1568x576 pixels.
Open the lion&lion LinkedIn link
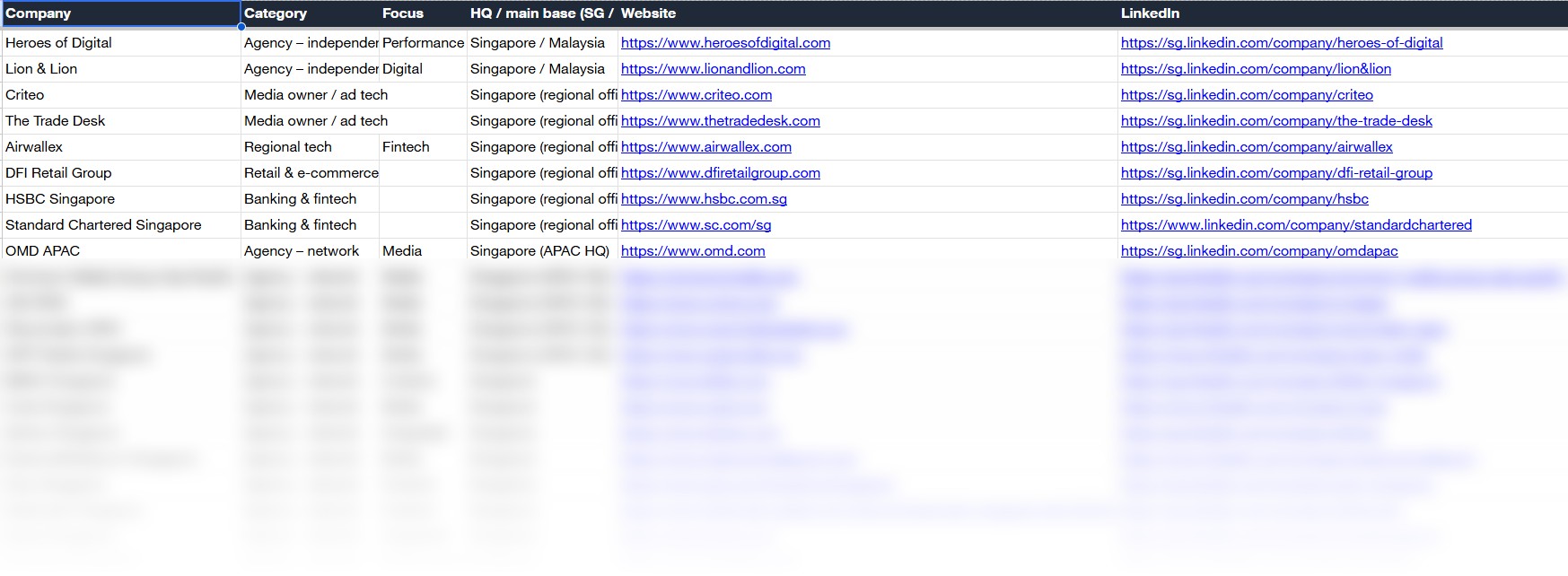(x=1256, y=69)
